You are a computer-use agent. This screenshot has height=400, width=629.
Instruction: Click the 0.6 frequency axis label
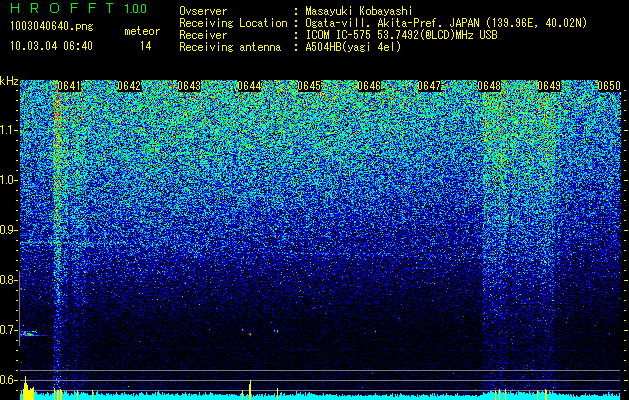[x=8, y=380]
